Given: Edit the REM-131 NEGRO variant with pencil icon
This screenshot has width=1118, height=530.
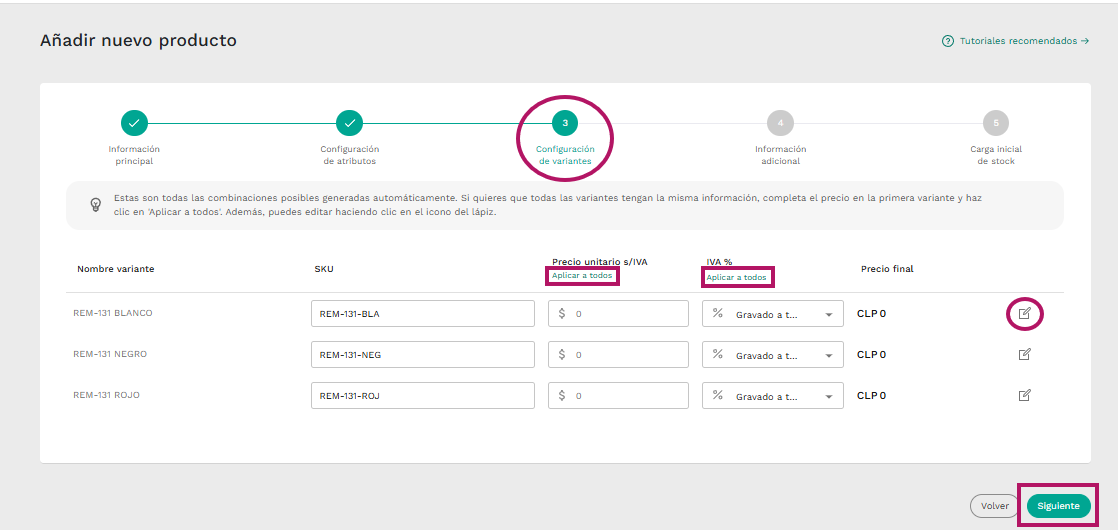Looking at the screenshot, I should tap(1025, 354).
